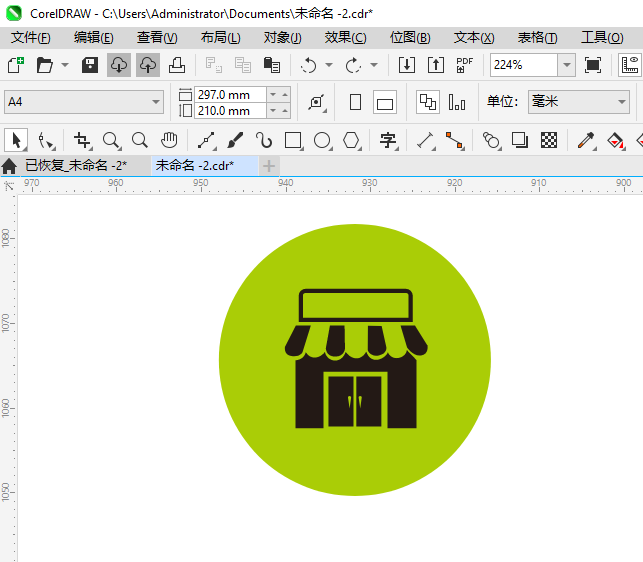
Task: Open the 效果(C) menu
Action: [345, 38]
